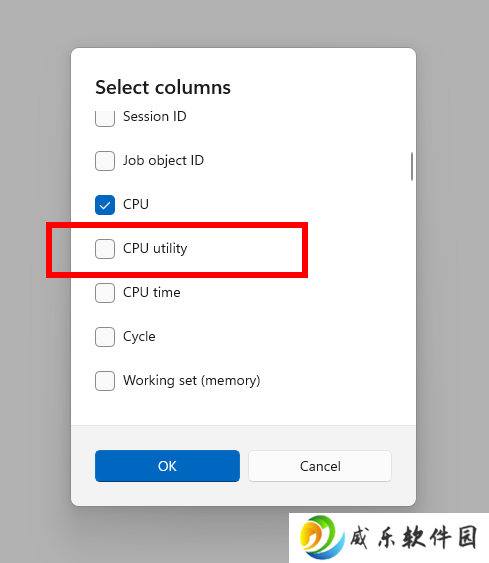Tick the Working set (memory) checkbox

tap(105, 381)
